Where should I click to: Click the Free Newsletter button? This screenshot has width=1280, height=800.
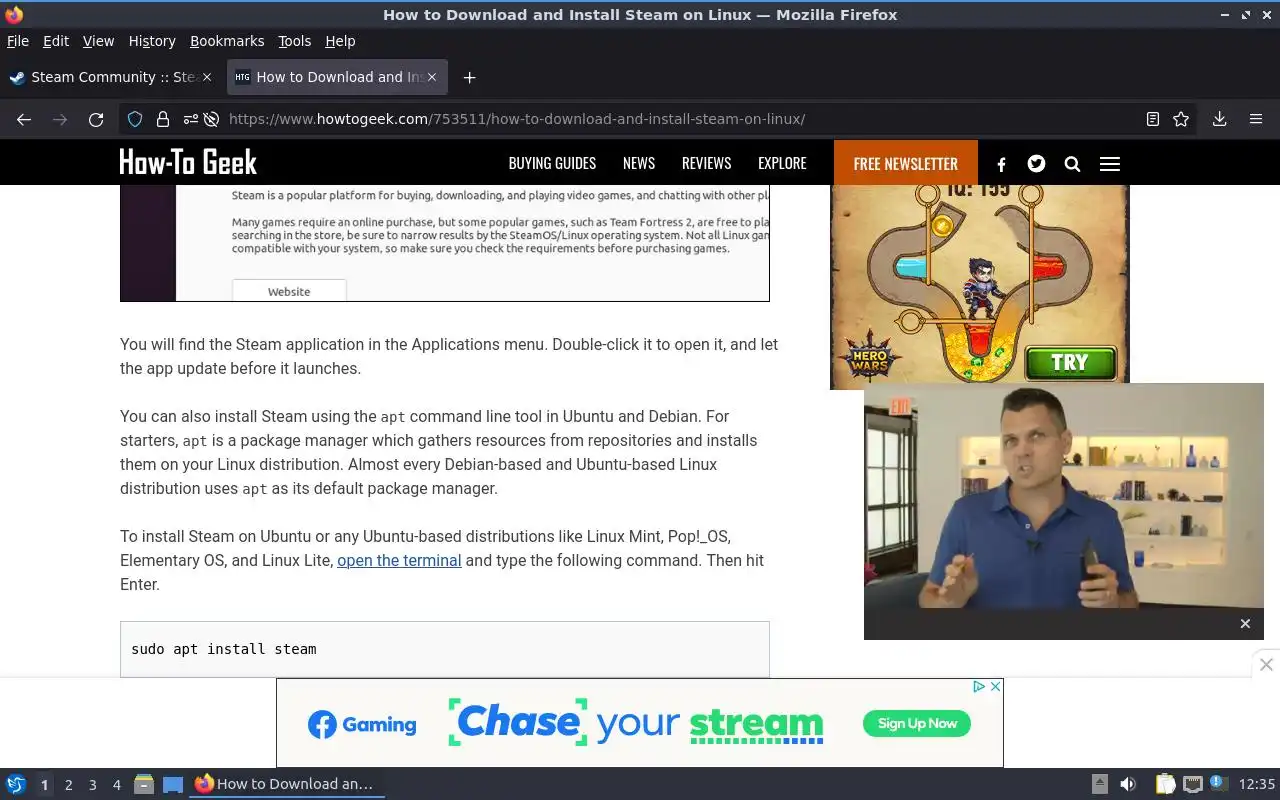(906, 163)
